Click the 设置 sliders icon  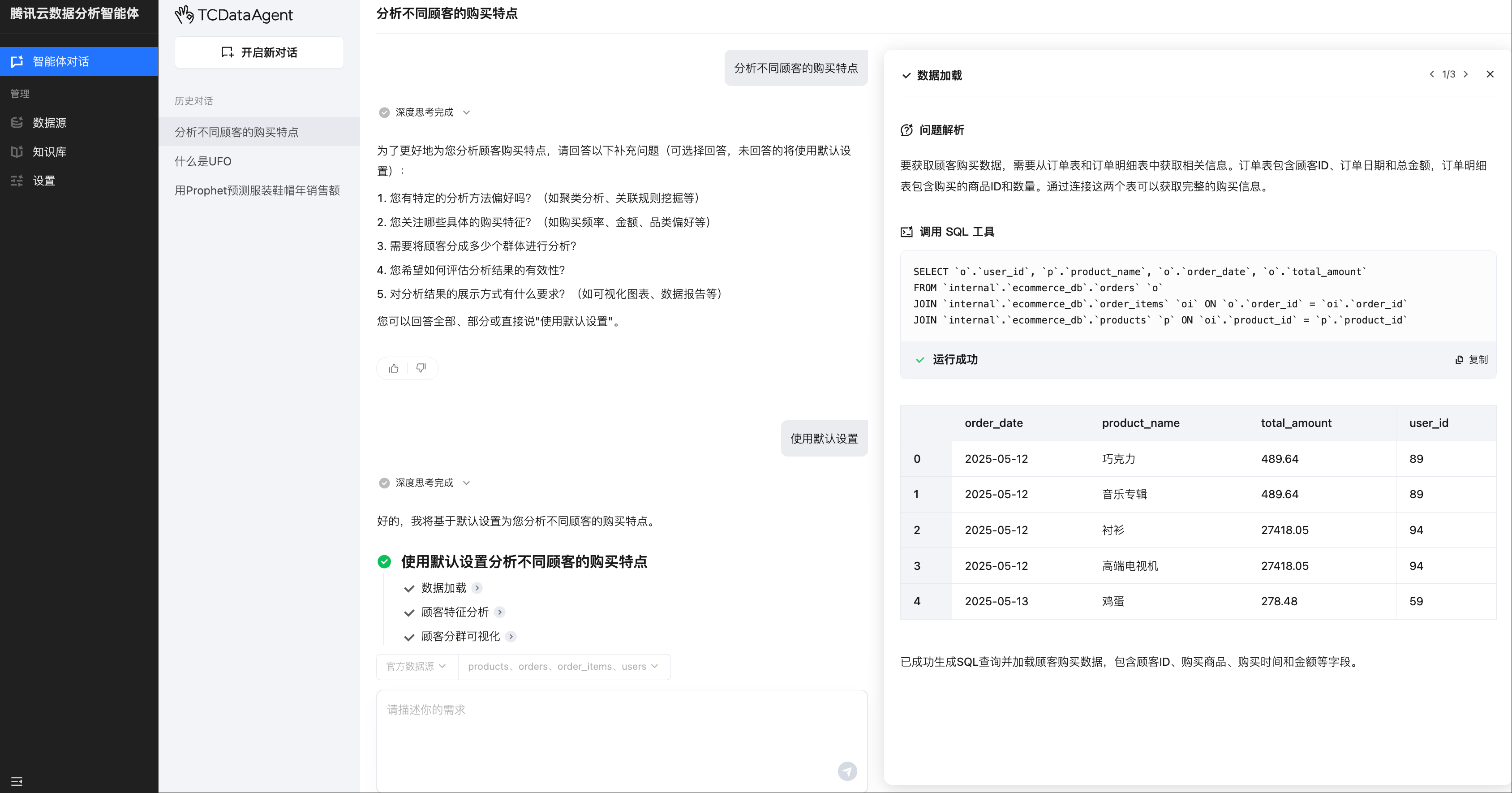(17, 180)
